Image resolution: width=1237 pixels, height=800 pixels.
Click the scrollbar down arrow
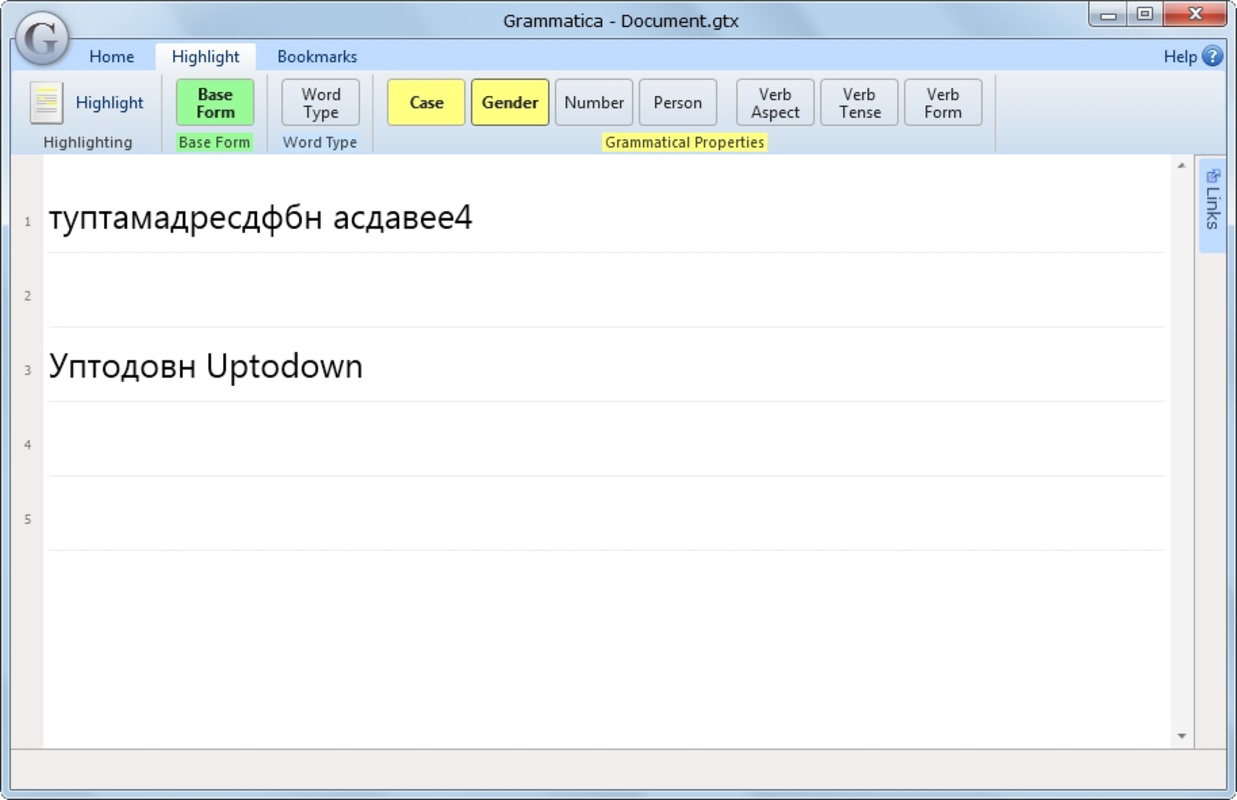tap(1181, 736)
